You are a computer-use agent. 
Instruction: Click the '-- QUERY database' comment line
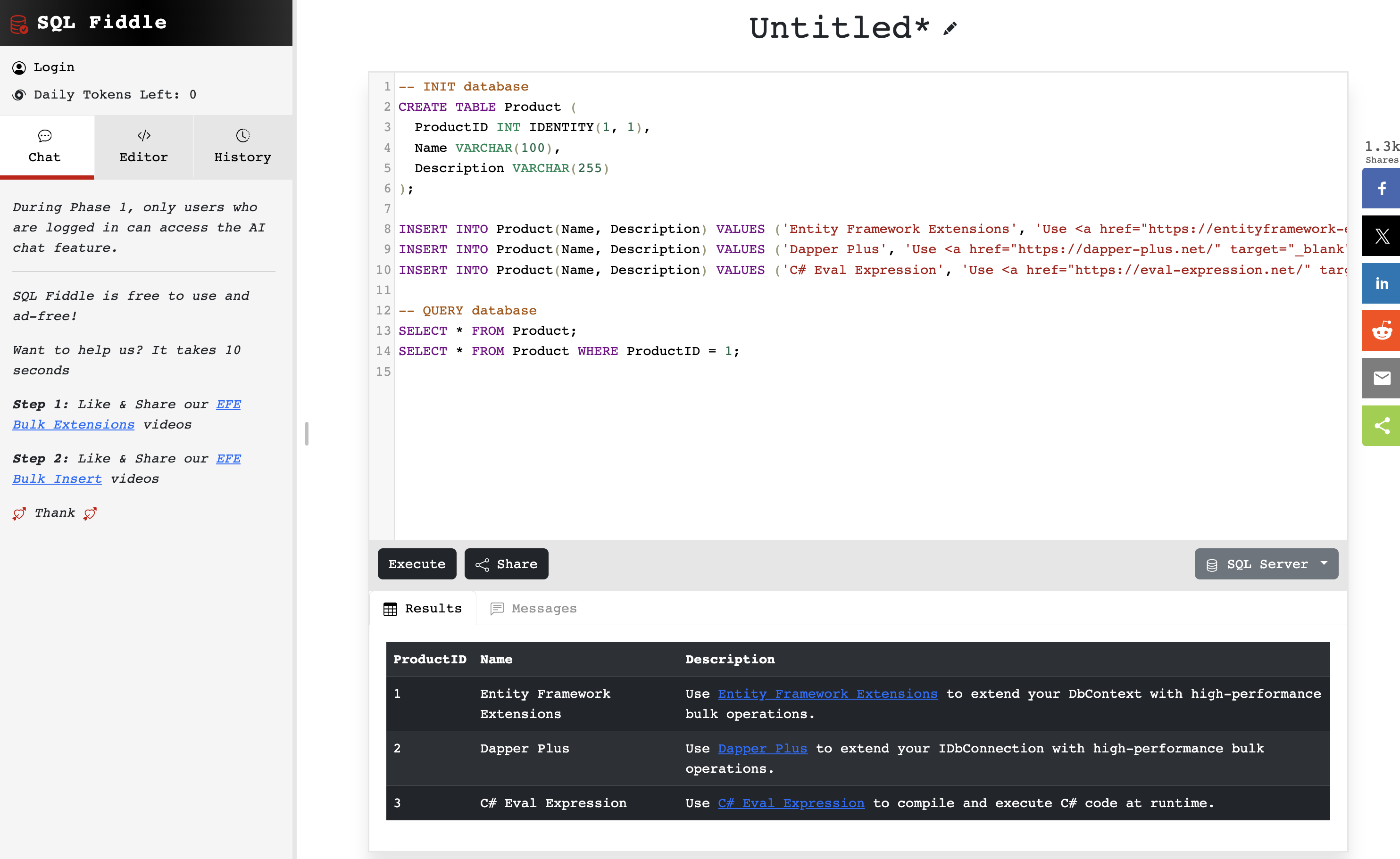point(467,311)
